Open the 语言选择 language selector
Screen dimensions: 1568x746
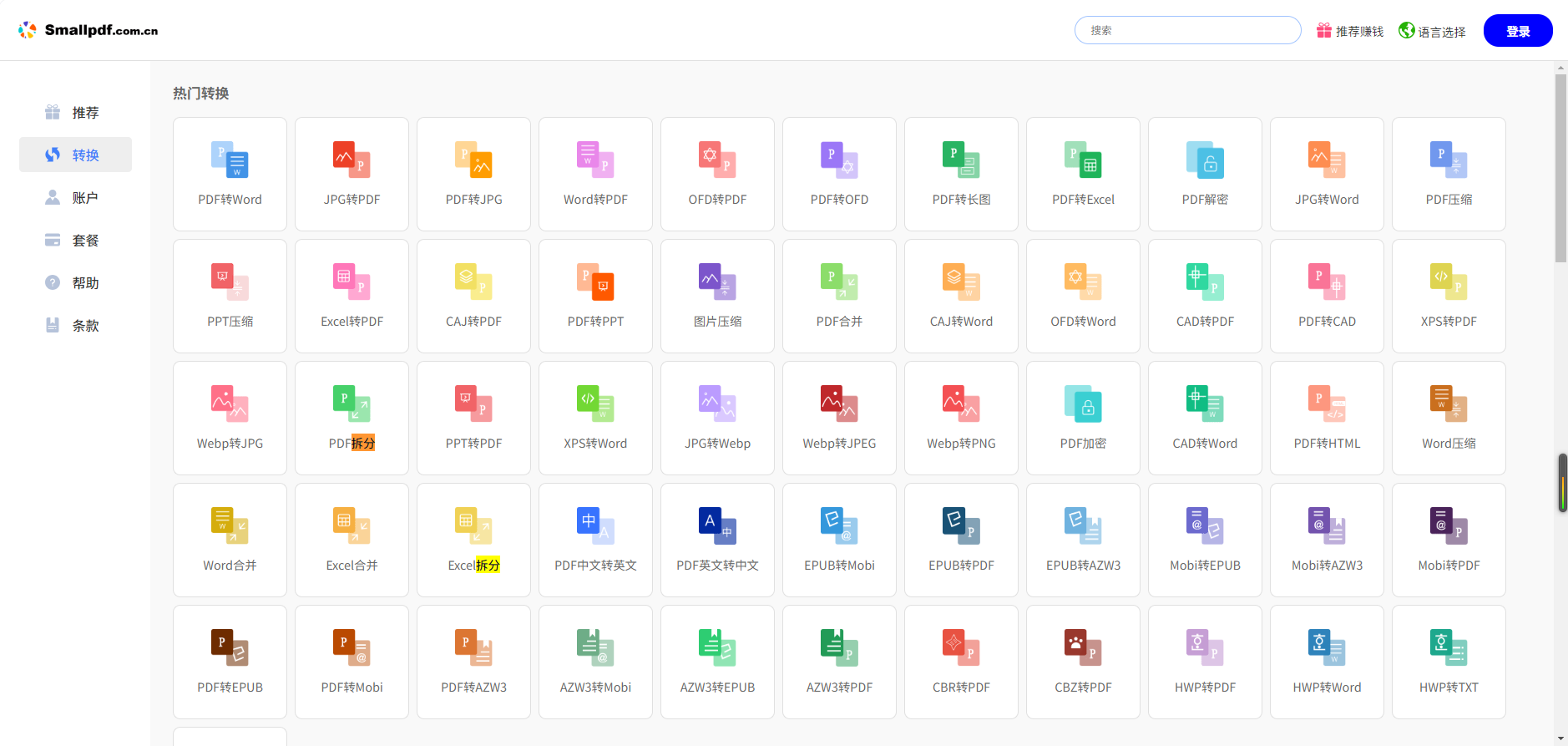click(x=1432, y=31)
